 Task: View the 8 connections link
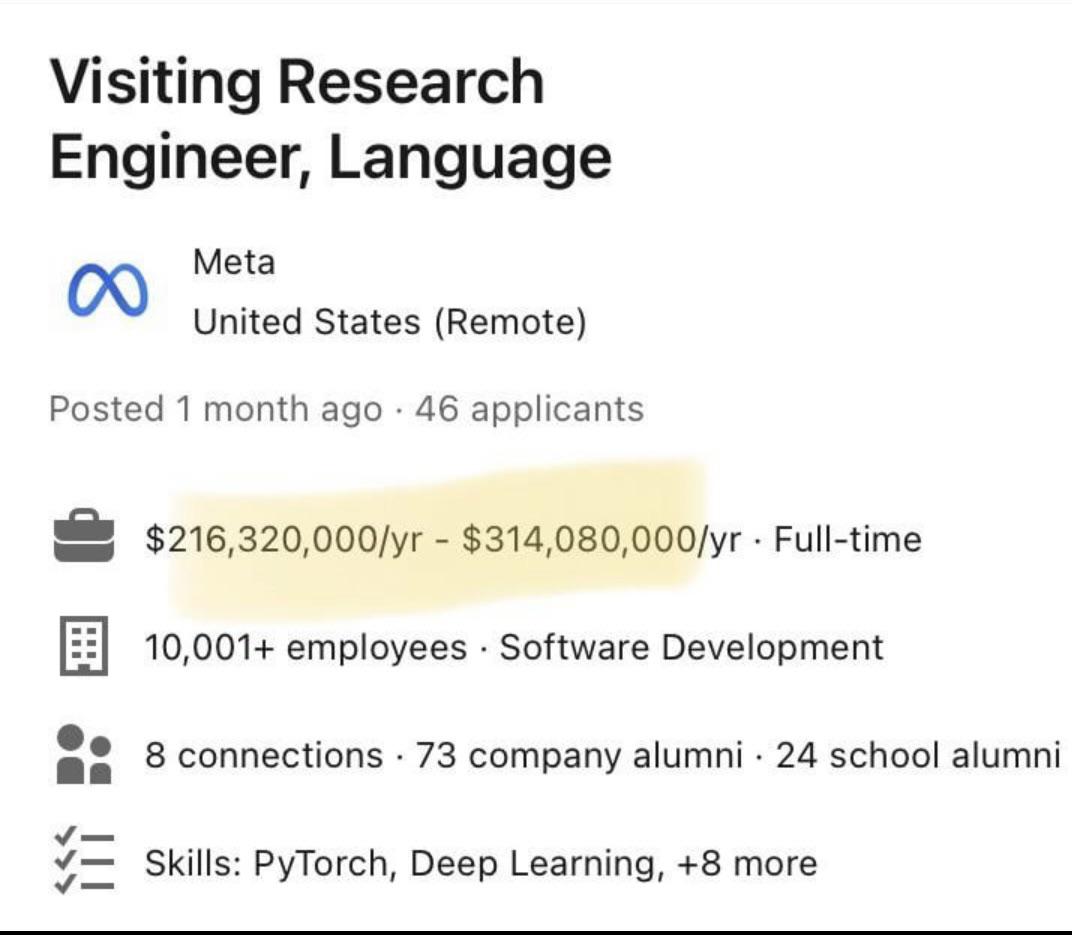(x=264, y=755)
